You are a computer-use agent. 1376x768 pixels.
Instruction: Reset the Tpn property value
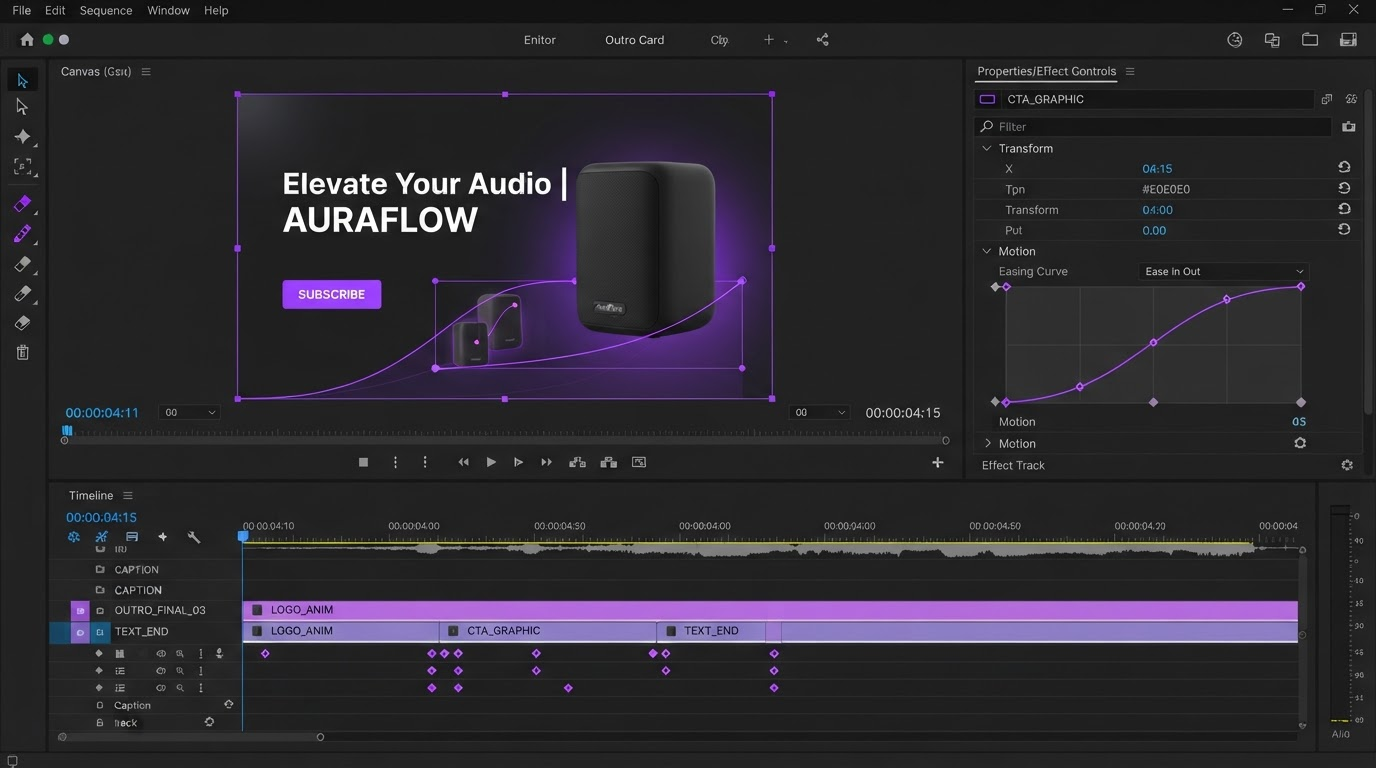[1344, 188]
